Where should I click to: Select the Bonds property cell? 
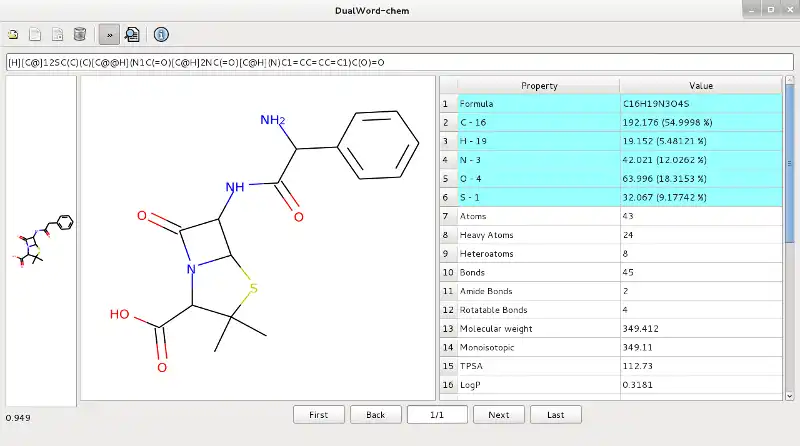pos(539,272)
